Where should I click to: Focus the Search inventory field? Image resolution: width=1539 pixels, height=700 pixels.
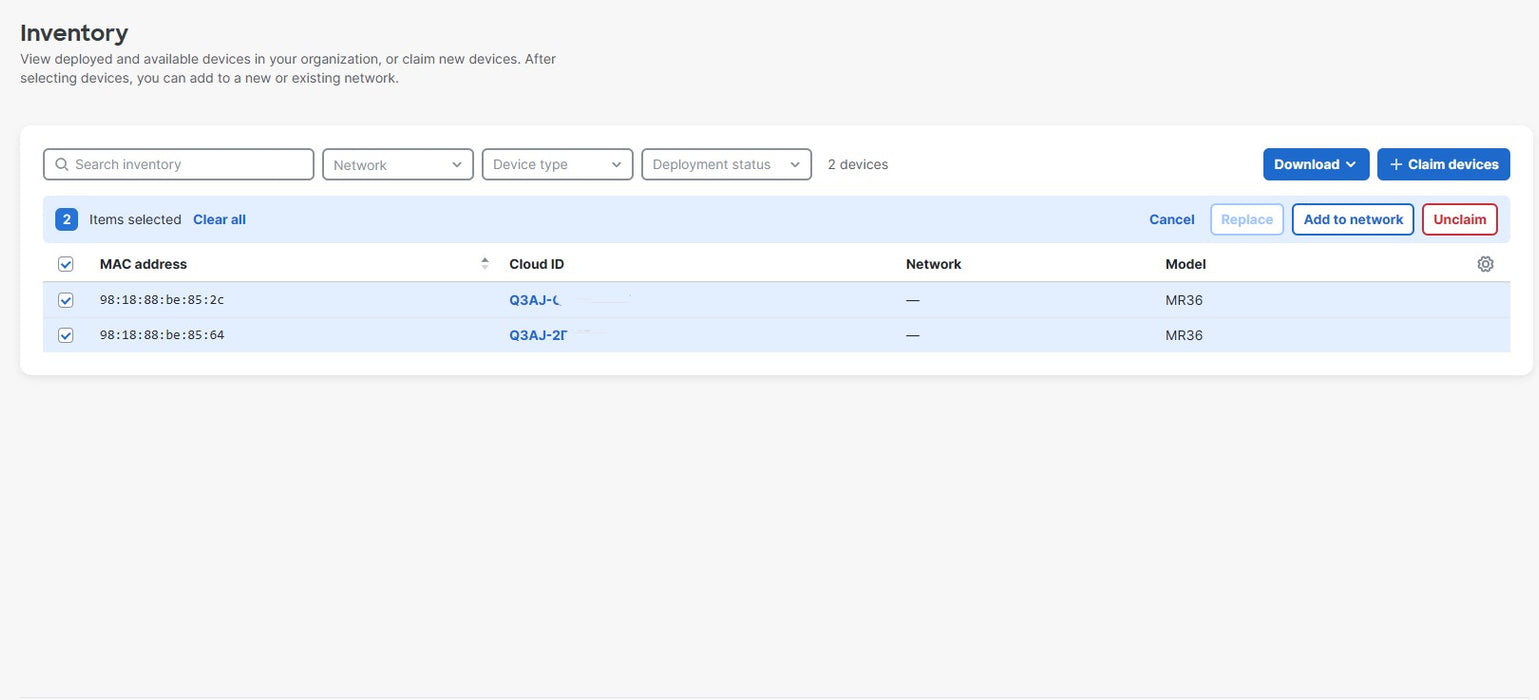click(179, 164)
